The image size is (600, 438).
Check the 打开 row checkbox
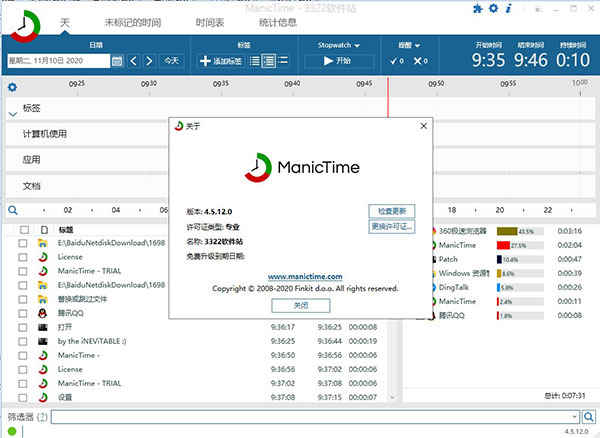(23, 327)
